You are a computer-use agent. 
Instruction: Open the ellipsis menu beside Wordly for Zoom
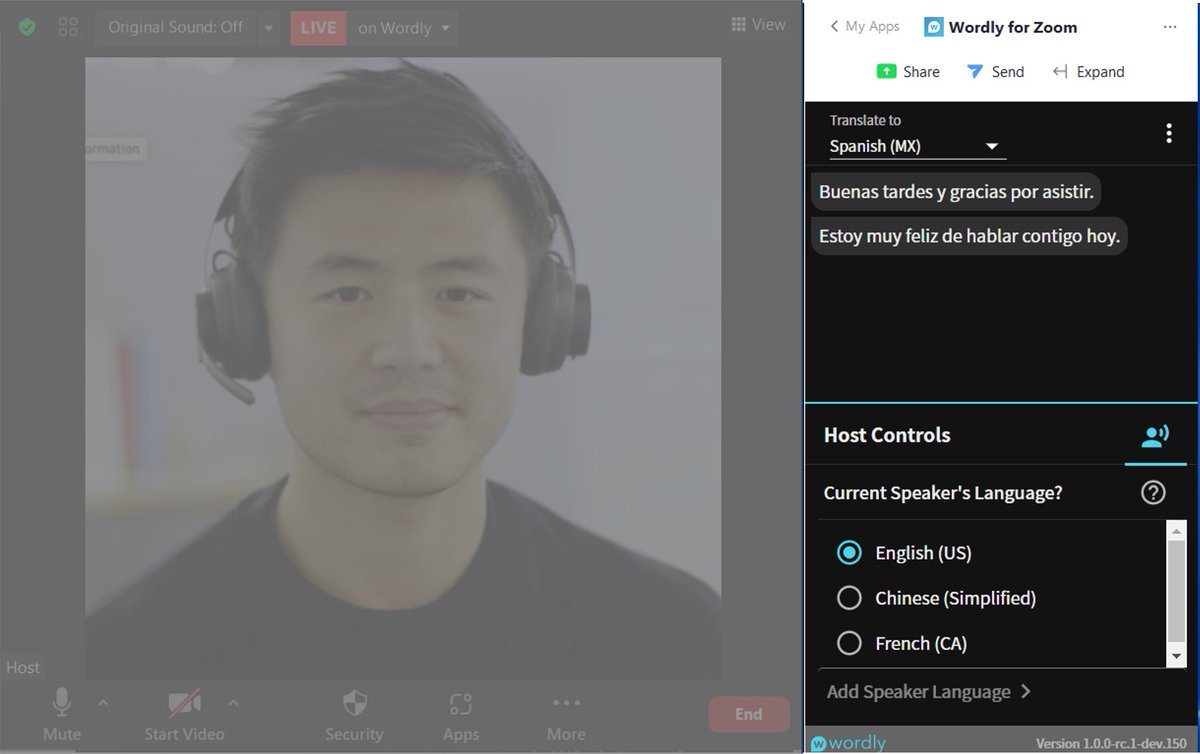pyautogui.click(x=1170, y=27)
